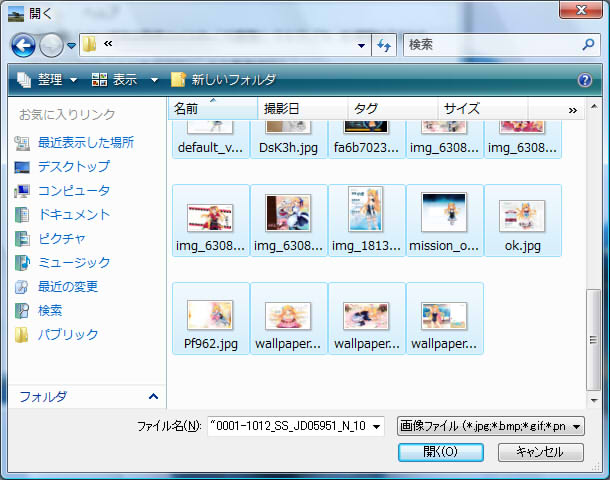610x480 pixels.
Task: Click the greyed Forward arrow button
Action: [x=51, y=46]
